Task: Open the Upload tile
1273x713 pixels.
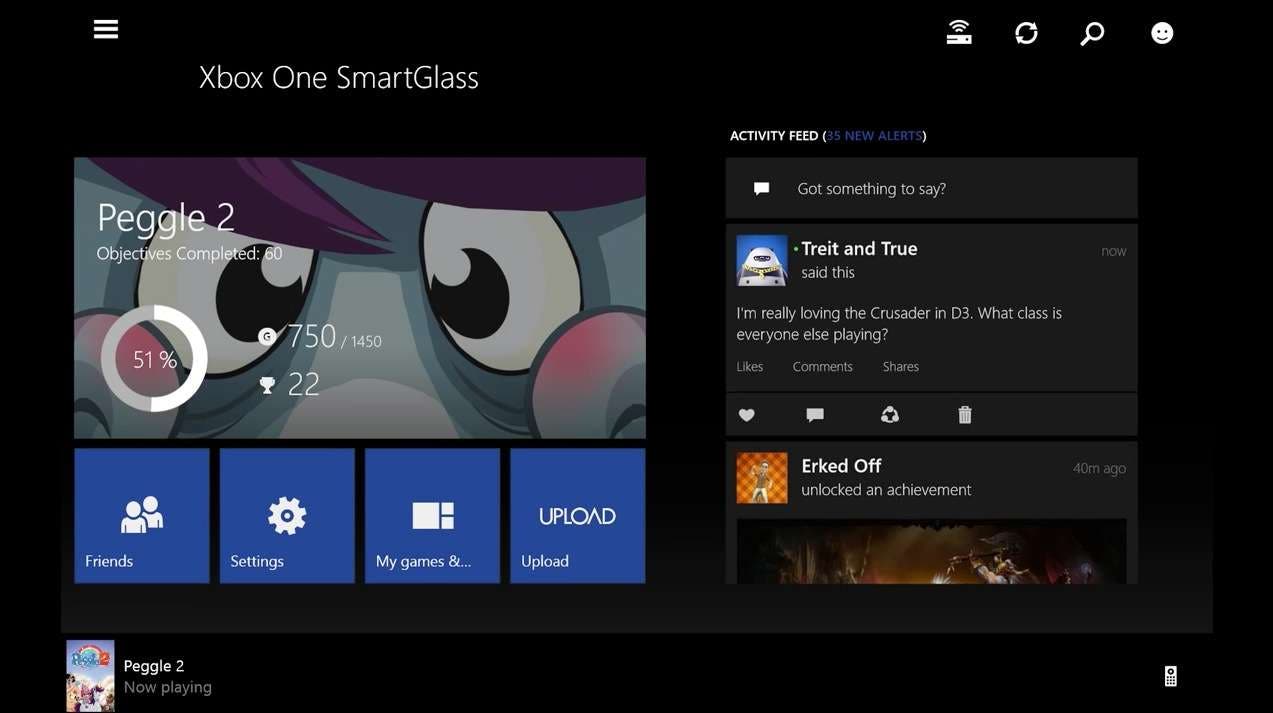Action: 578,516
